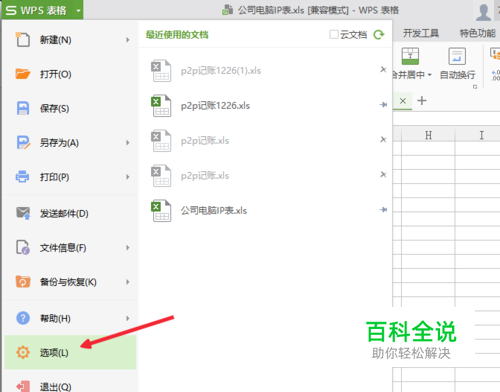500x392 pixels.
Task: Click the user account avatar icon
Action: [x=483, y=12]
